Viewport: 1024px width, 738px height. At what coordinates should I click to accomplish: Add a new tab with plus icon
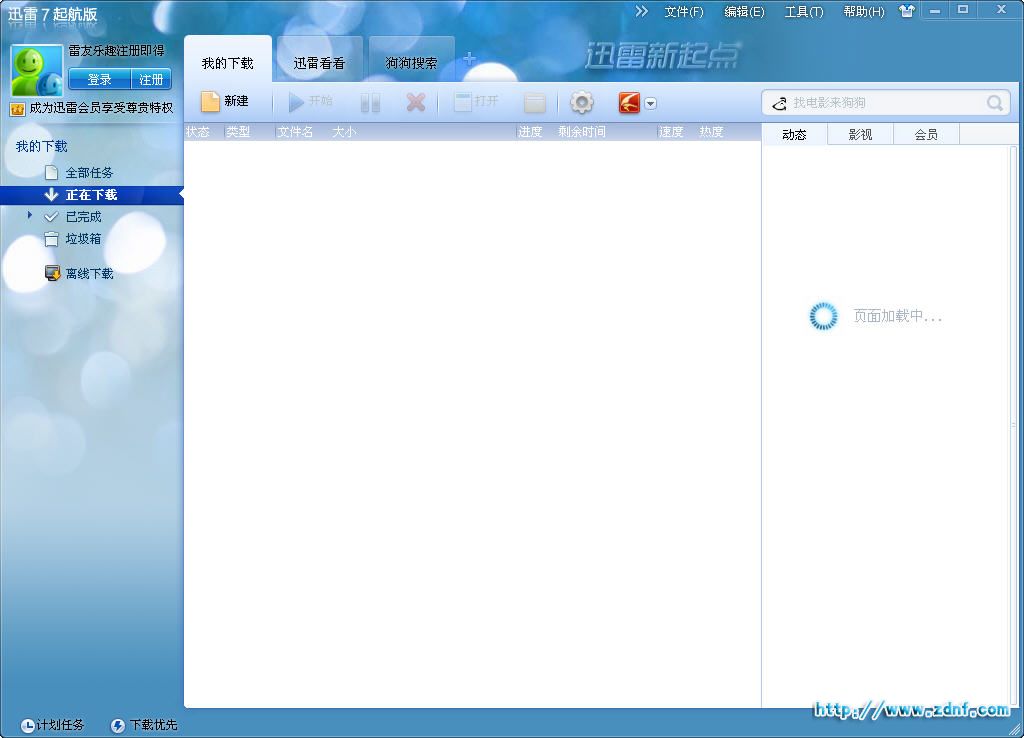pyautogui.click(x=469, y=59)
